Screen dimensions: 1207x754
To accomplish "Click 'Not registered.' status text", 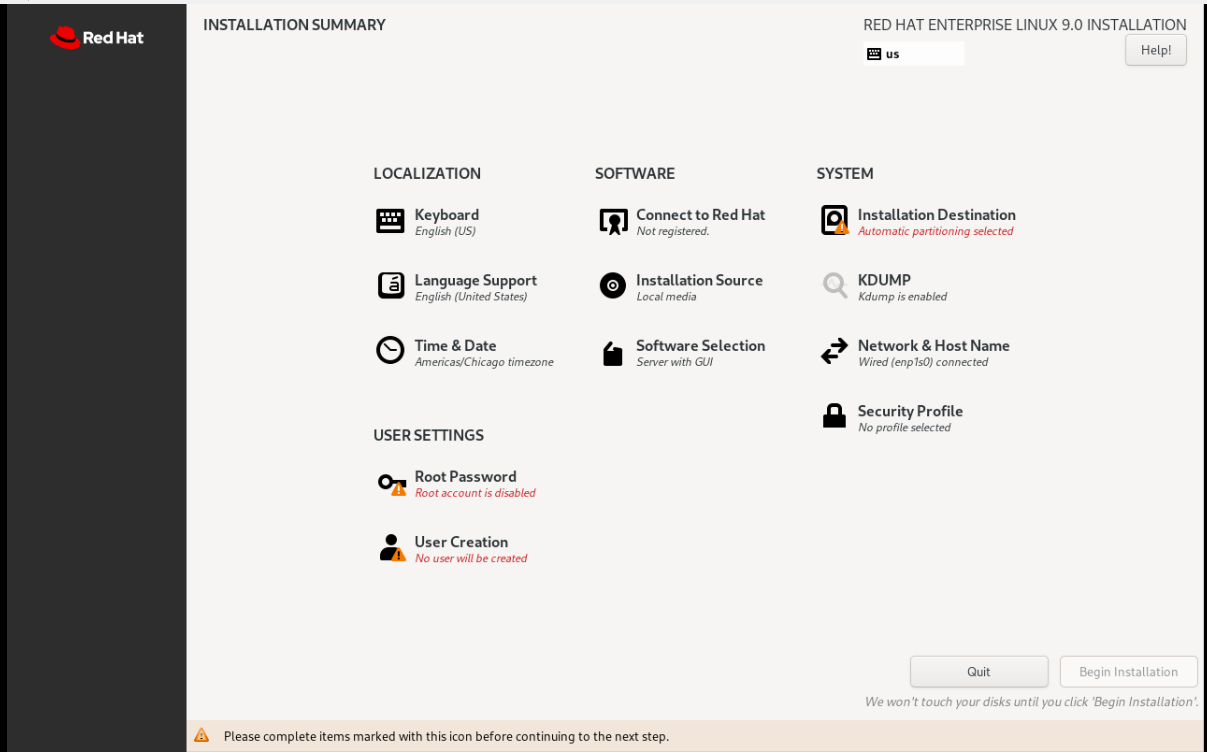I will click(x=672, y=231).
